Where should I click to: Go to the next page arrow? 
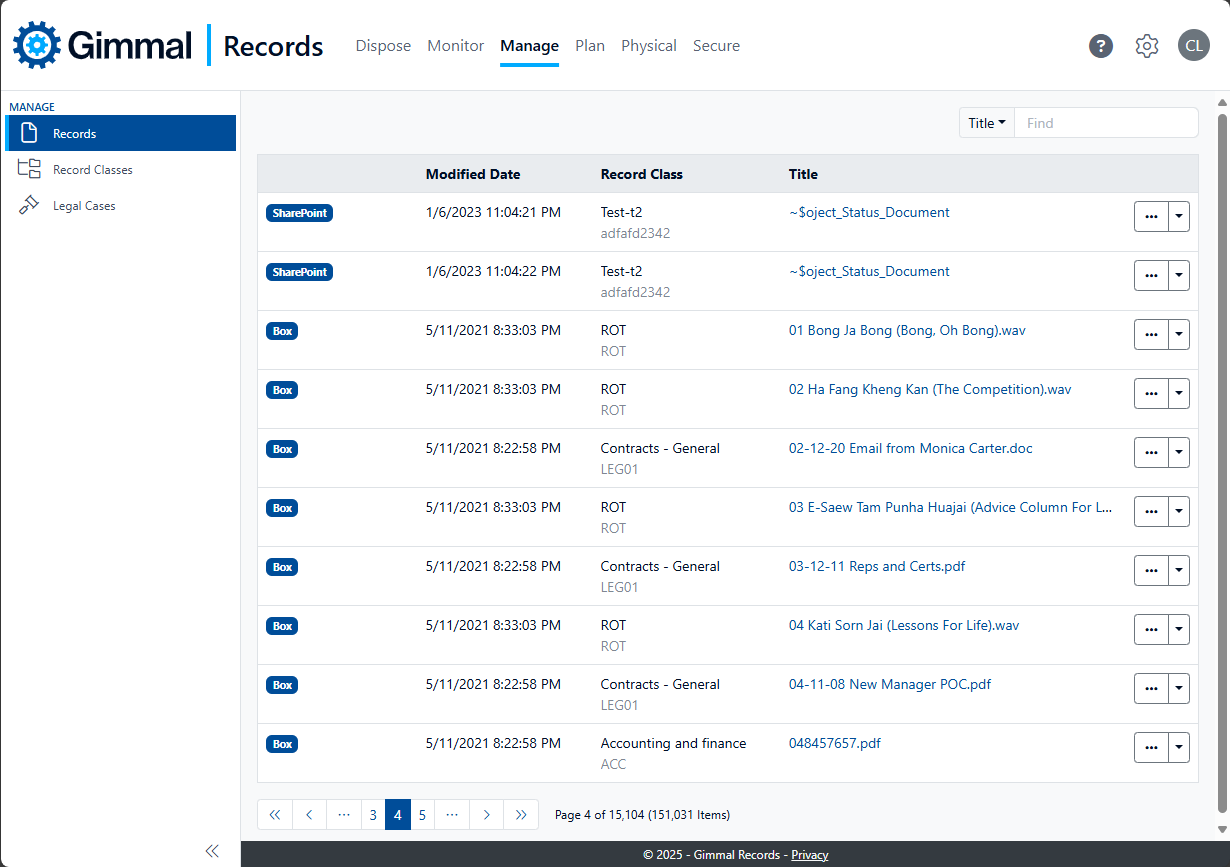486,815
